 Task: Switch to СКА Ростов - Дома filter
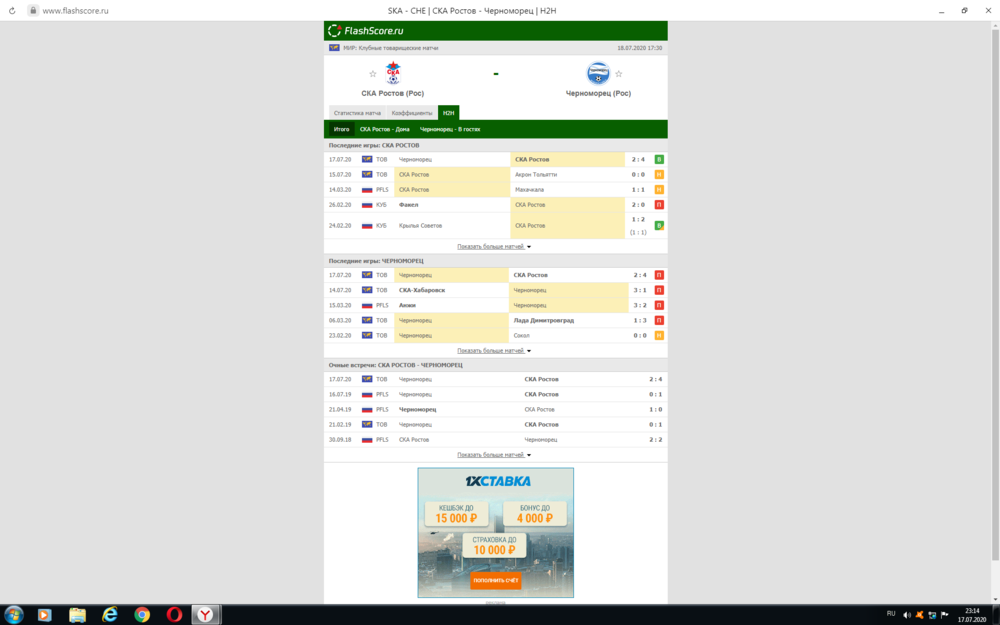point(385,129)
